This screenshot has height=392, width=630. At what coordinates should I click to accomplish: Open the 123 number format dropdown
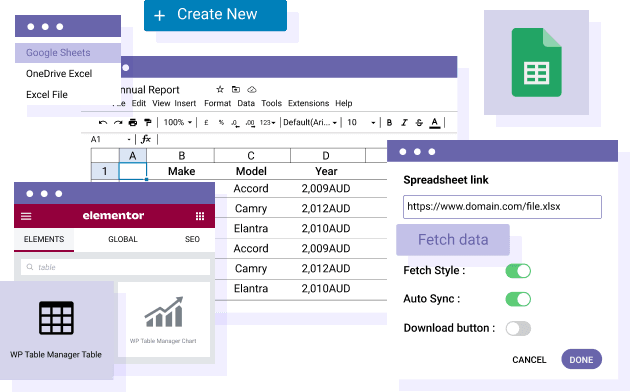coord(268,122)
